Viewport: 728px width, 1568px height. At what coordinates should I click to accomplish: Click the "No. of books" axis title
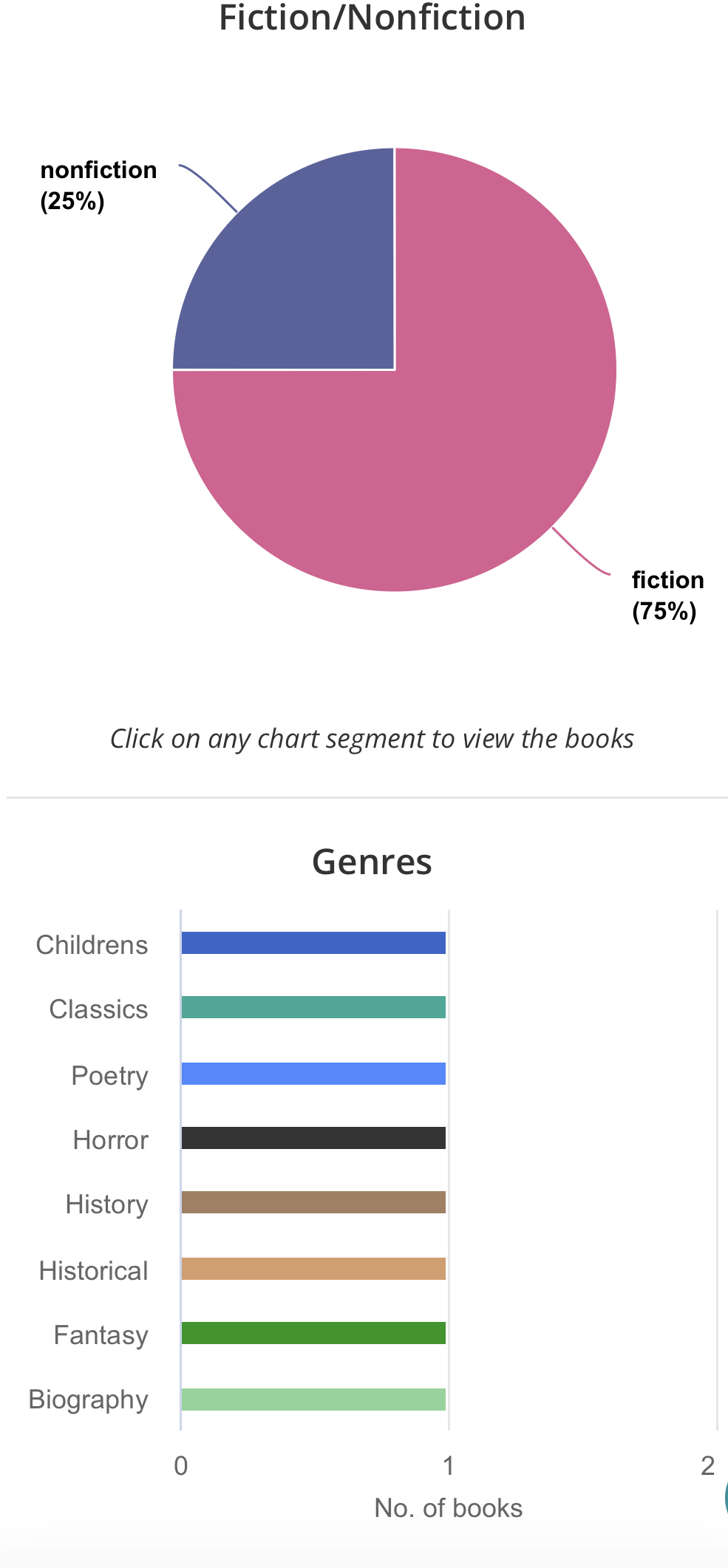pyautogui.click(x=448, y=1508)
